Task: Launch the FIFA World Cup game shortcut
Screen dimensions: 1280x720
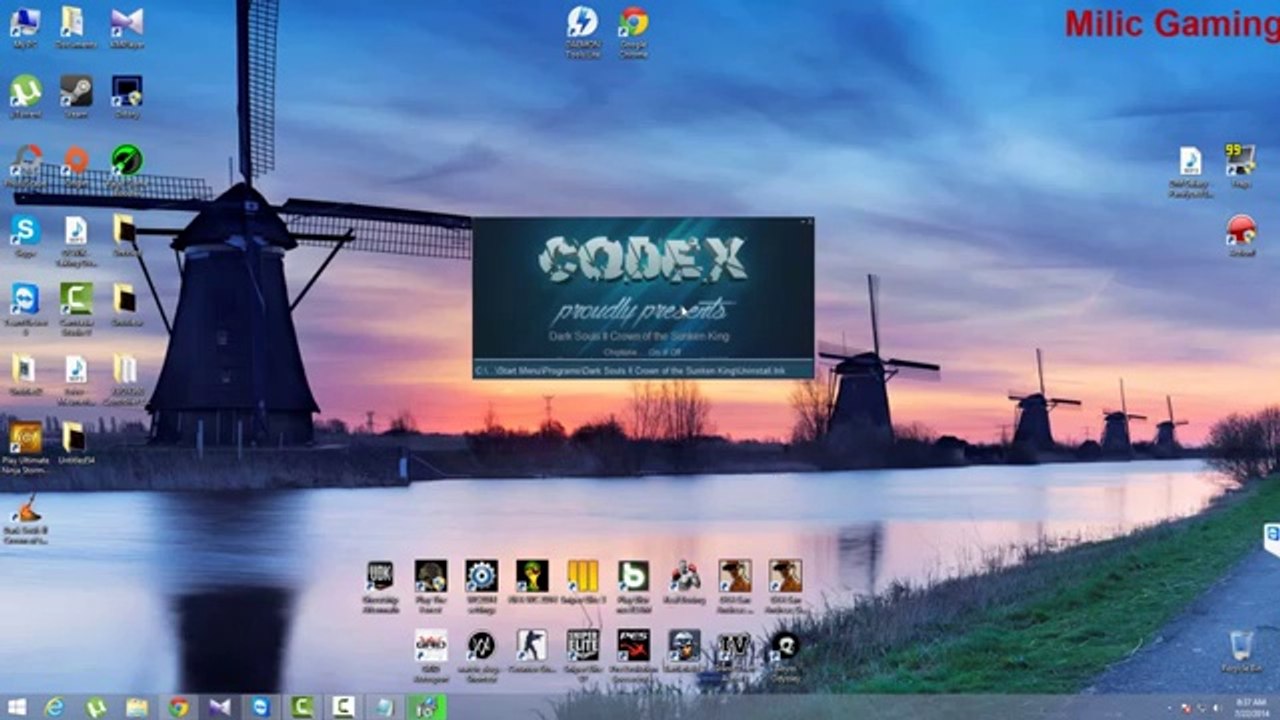Action: (532, 582)
